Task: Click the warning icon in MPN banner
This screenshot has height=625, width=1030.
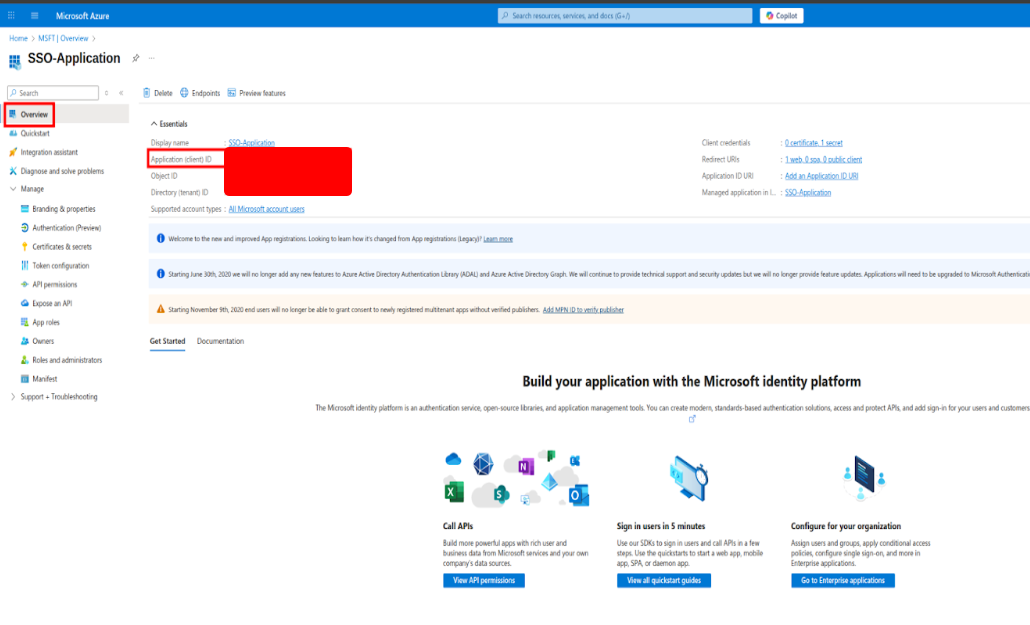Action: pyautogui.click(x=160, y=309)
